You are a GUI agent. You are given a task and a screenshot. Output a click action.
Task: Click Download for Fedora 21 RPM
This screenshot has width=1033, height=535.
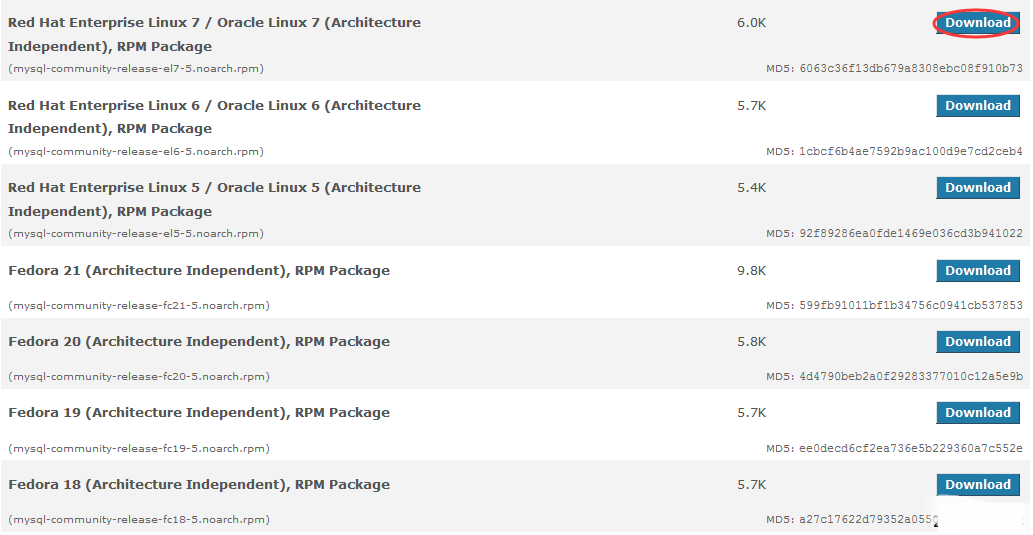point(977,271)
